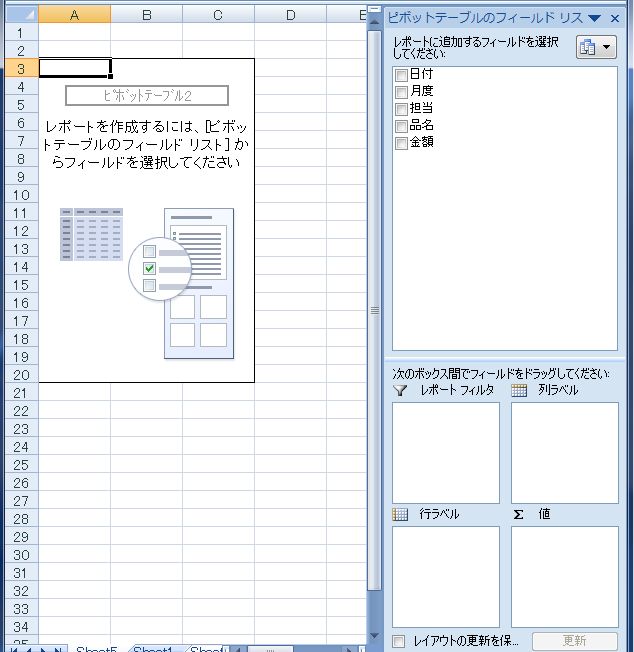Click the レポート フィルタ funnel icon
This screenshot has width=634, height=652.
coord(401,391)
